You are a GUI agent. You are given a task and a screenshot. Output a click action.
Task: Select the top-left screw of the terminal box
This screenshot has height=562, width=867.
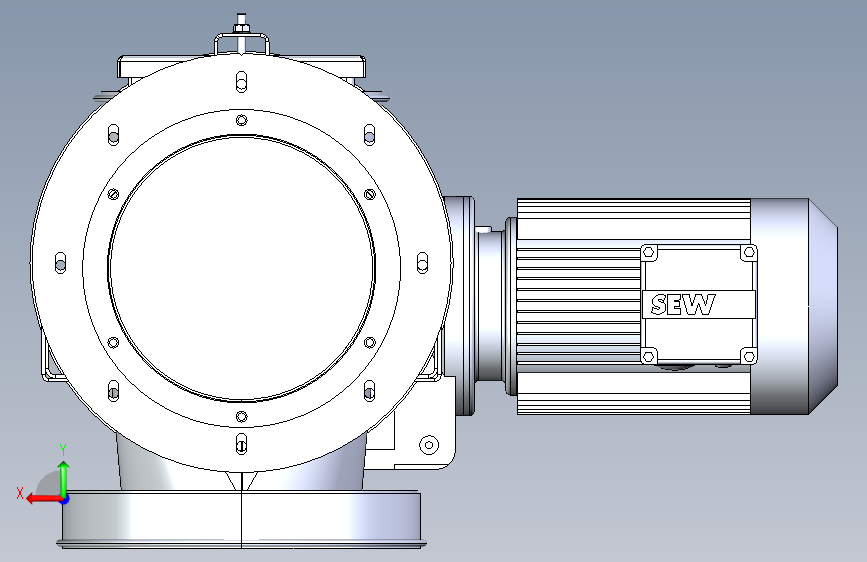[649, 253]
